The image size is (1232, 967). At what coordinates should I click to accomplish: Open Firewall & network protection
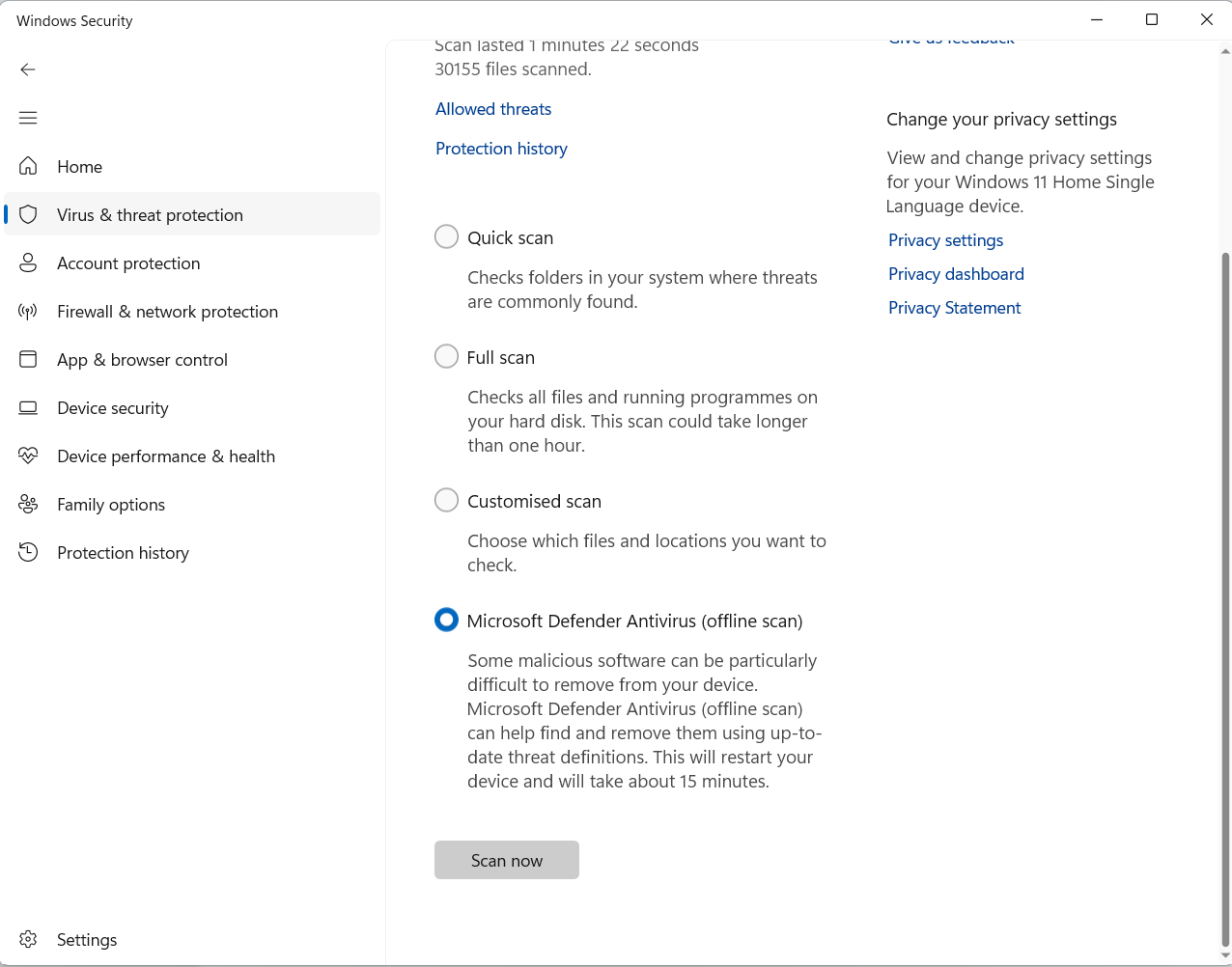[168, 311]
